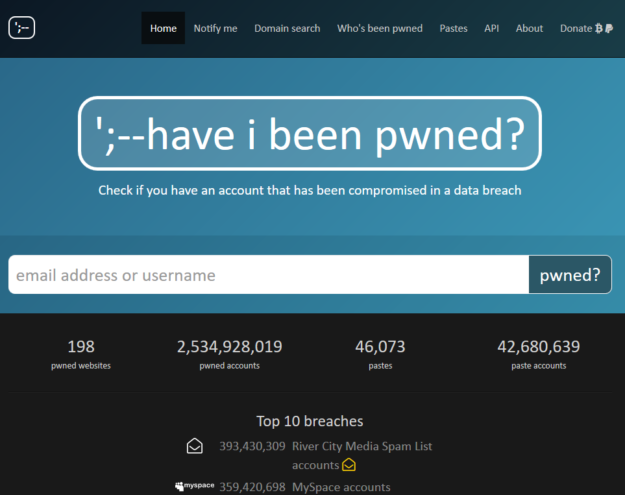Image resolution: width=625 pixels, height=495 pixels.
Task: Click the PayPal icon next to Donate
Action: [x=610, y=29]
